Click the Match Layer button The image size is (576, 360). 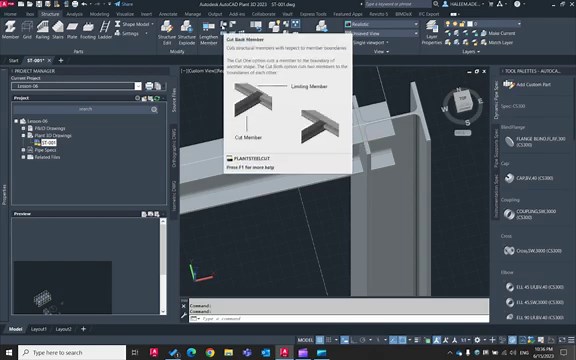pos(497,42)
